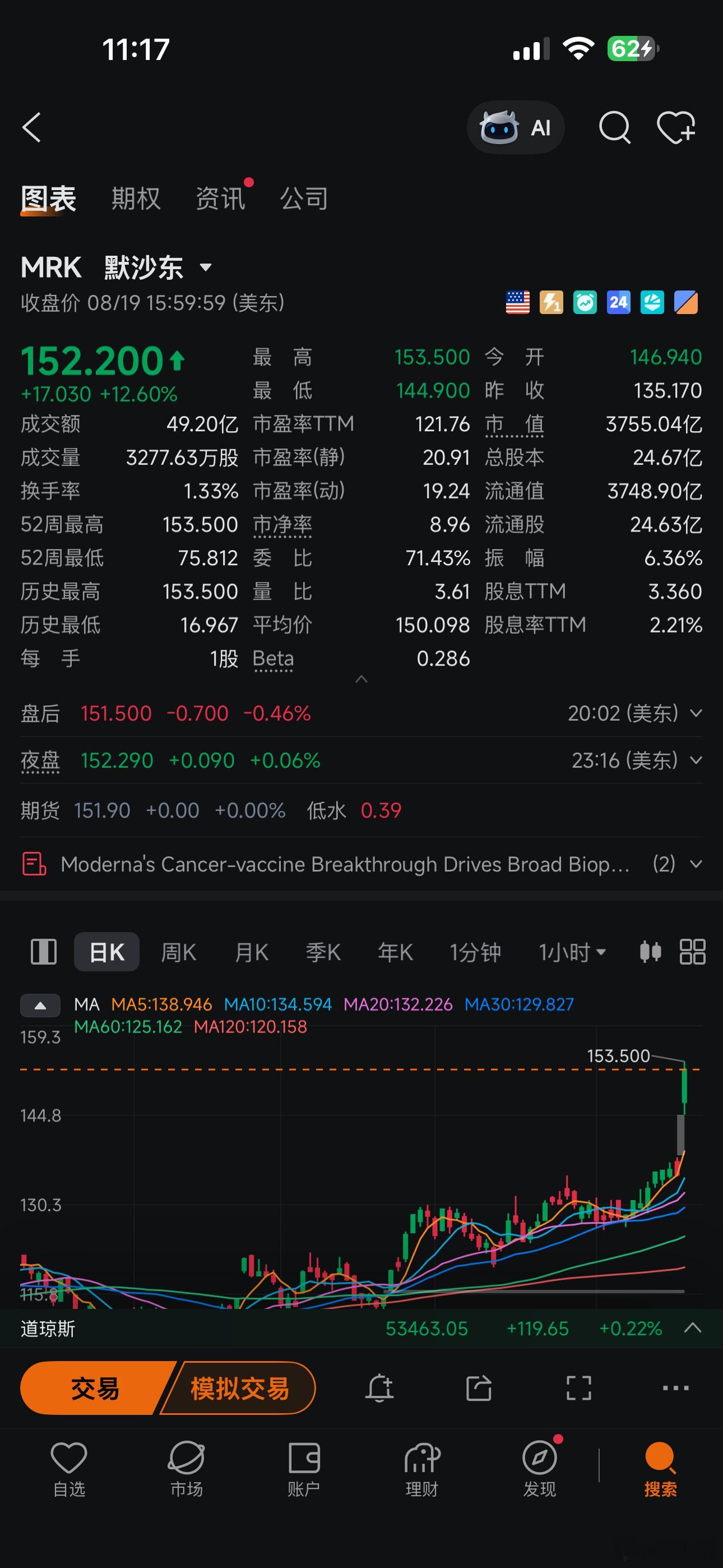This screenshot has width=723, height=1568.
Task: Tap the US flag market icon
Action: pyautogui.click(x=518, y=302)
